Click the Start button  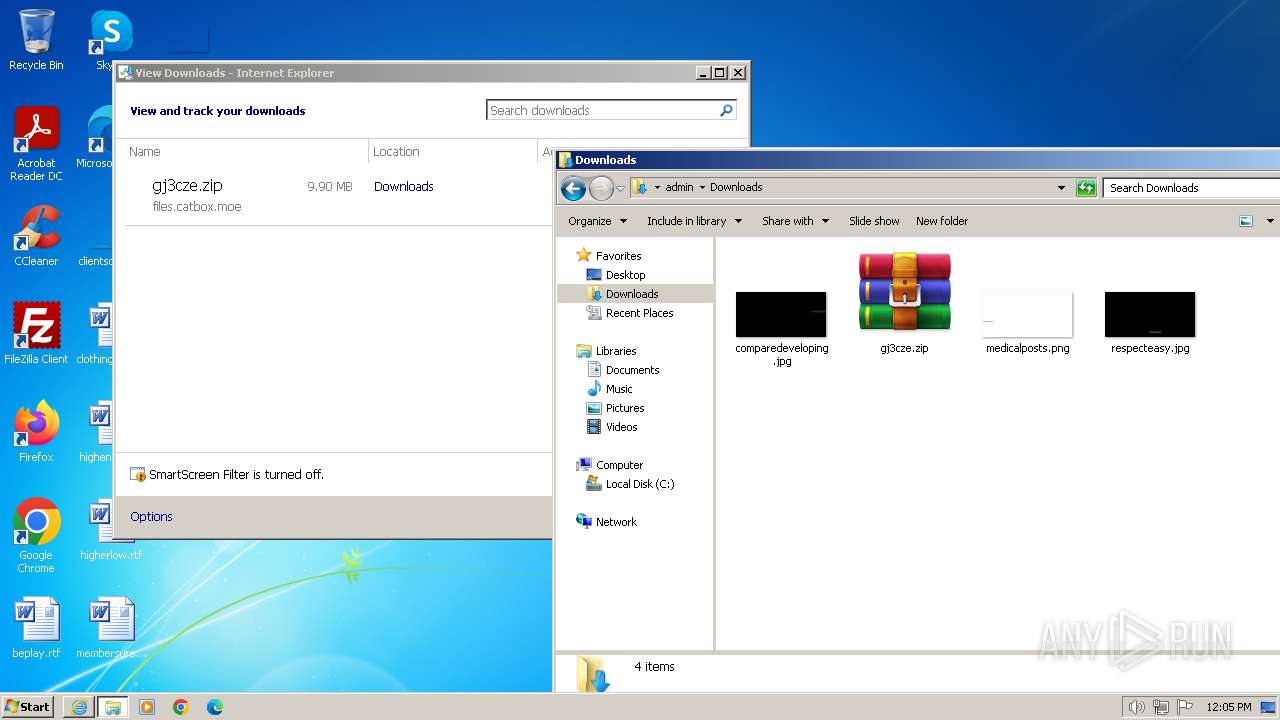click(28, 706)
